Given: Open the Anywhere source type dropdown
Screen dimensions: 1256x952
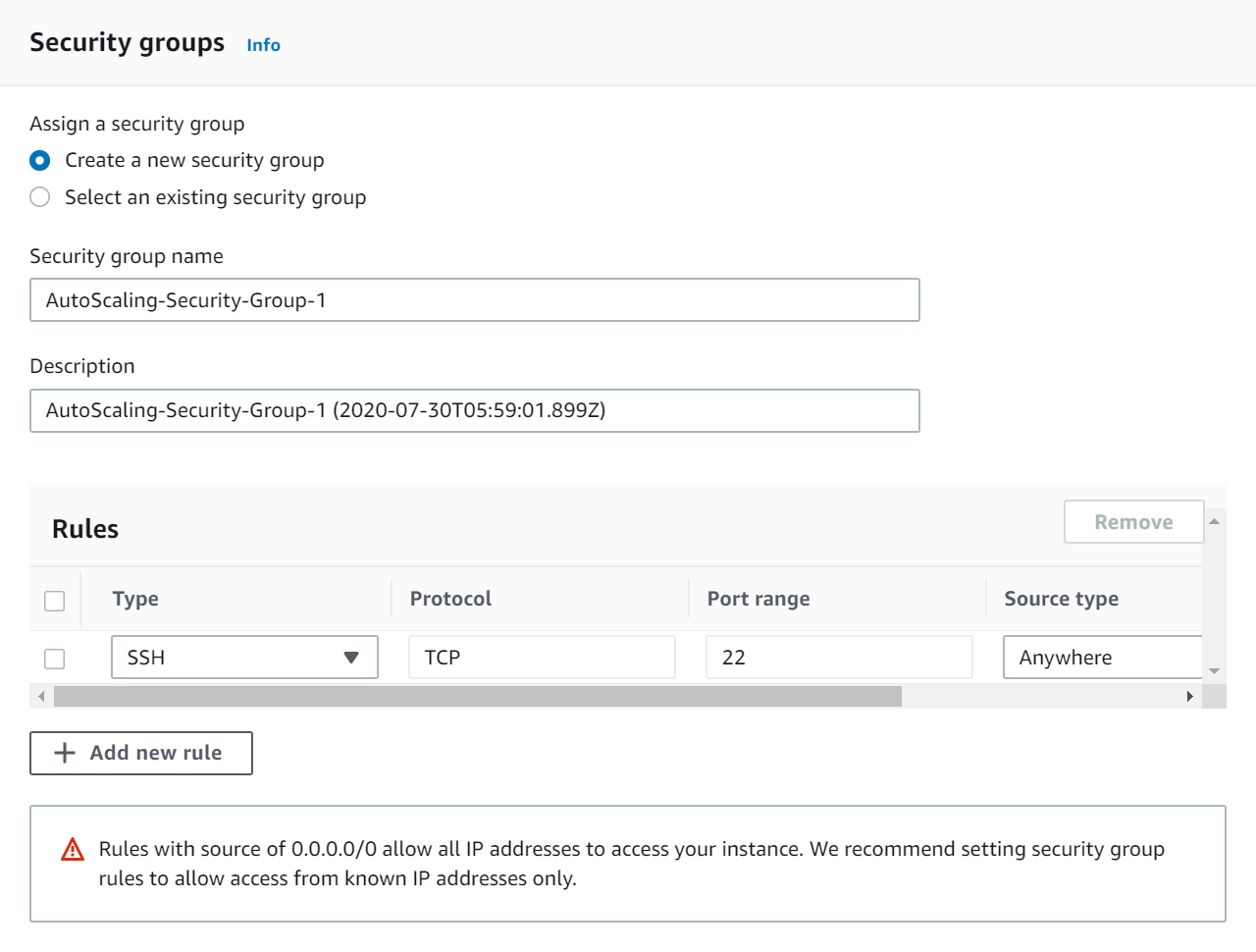Looking at the screenshot, I should 1103,658.
